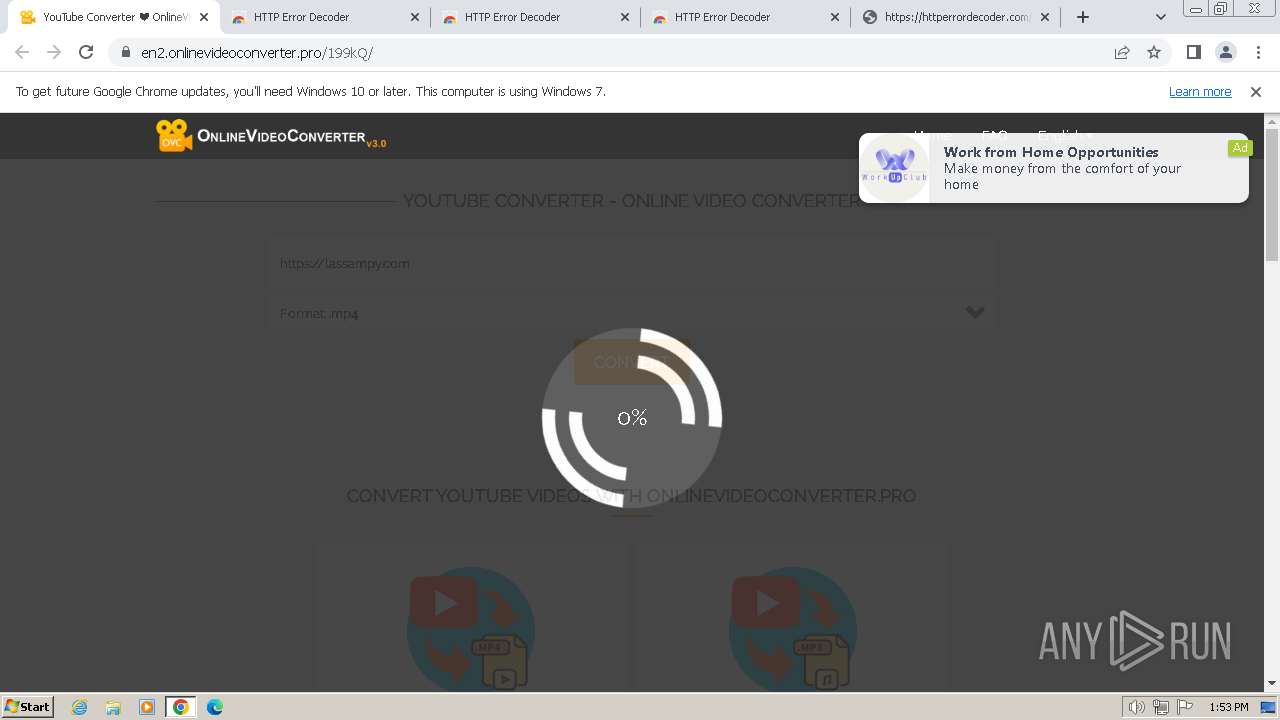Viewport: 1280px width, 720px height.
Task: Share this page icon
Action: tap(1122, 52)
